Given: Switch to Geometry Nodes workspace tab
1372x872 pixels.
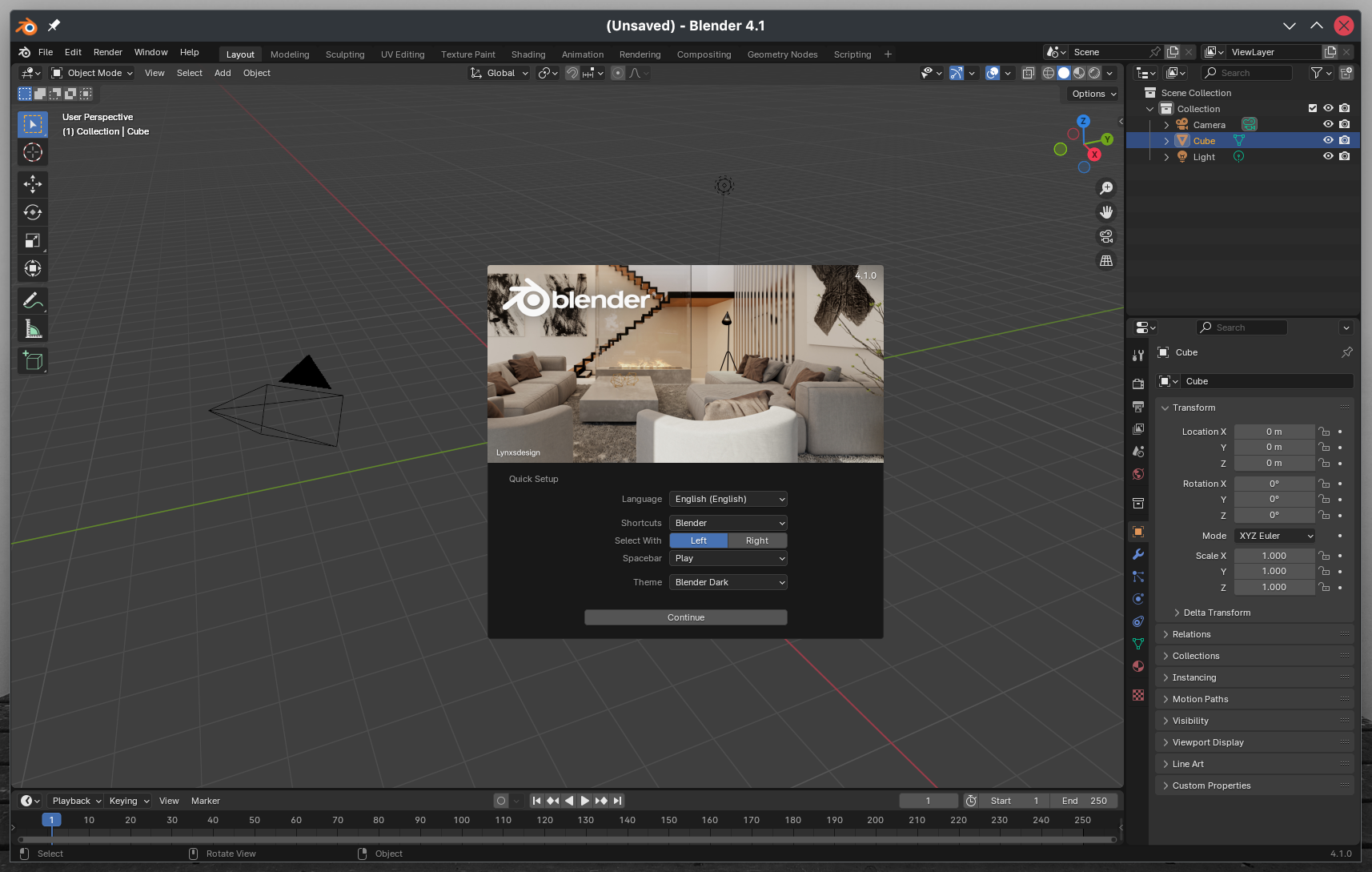Looking at the screenshot, I should [x=782, y=54].
